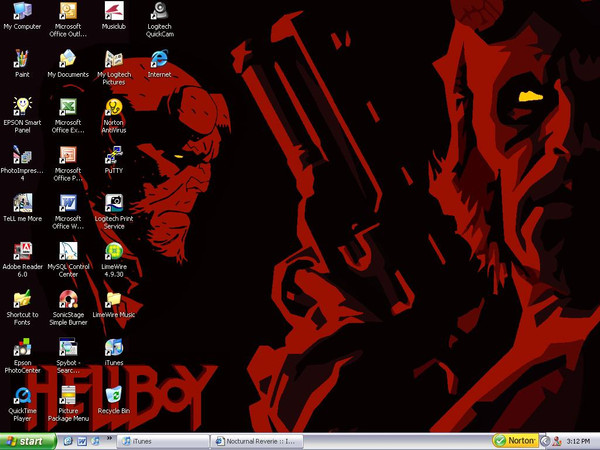Open the LimeWire Music folder
This screenshot has width=600, height=450.
(114, 304)
